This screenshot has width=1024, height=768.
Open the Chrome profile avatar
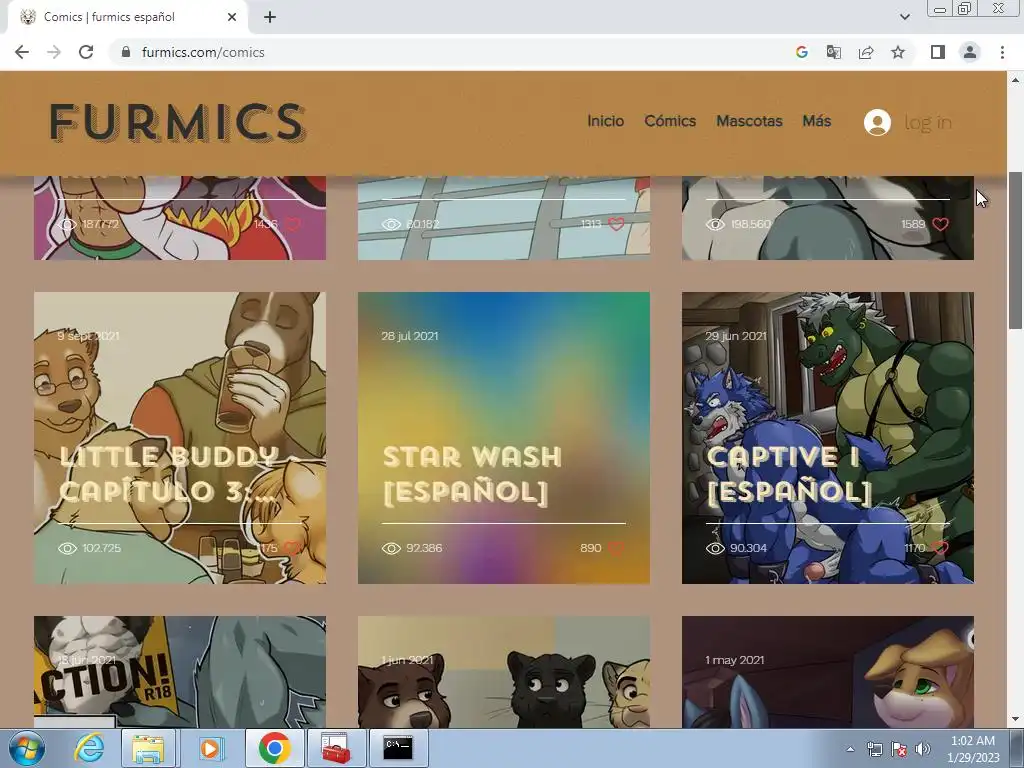pos(970,52)
